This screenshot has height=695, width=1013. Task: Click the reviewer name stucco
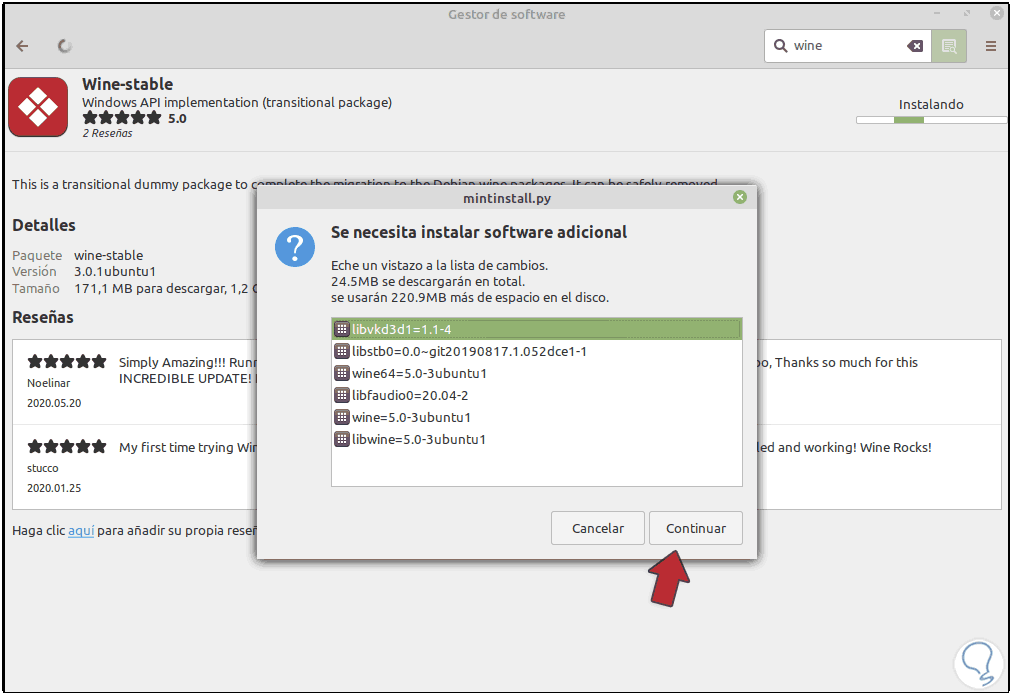pos(43,468)
